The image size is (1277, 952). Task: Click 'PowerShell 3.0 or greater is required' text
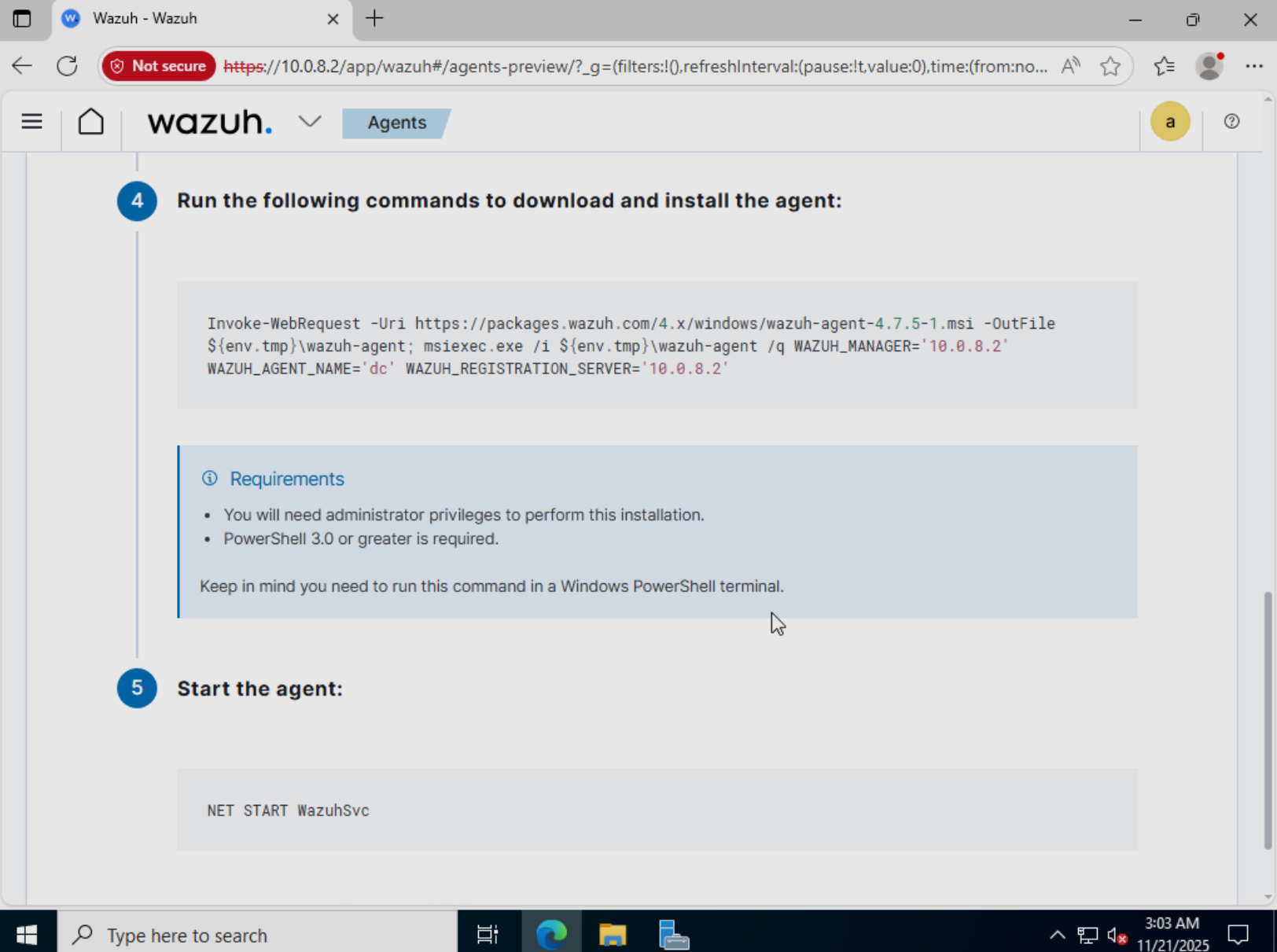click(361, 538)
